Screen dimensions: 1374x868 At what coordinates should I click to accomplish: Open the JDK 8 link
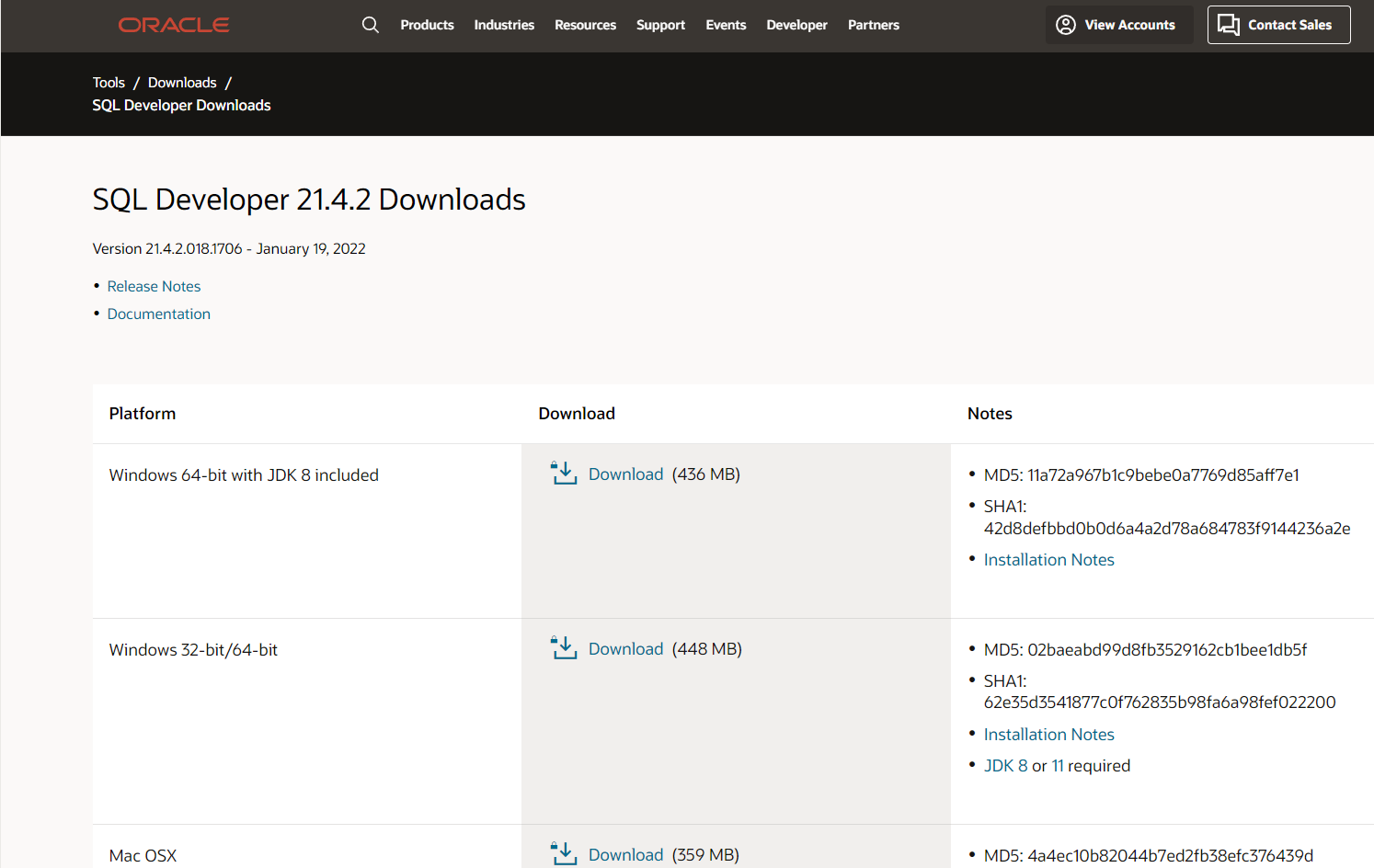click(x=1006, y=766)
